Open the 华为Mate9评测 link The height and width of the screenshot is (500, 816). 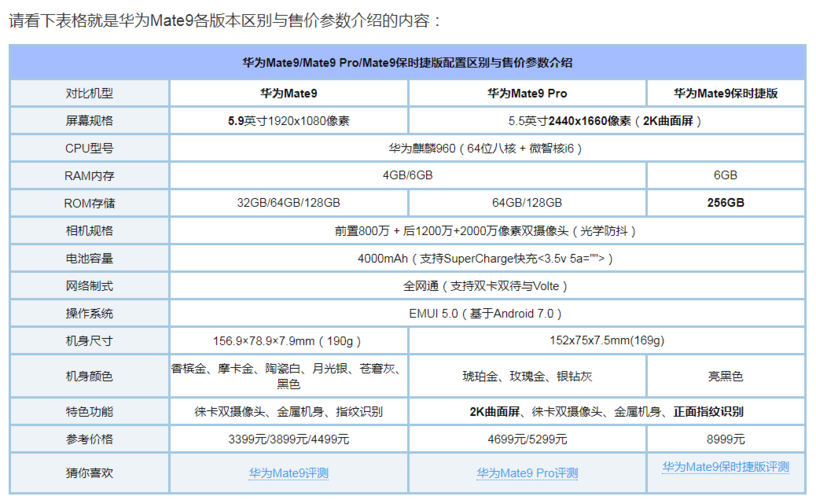point(288,473)
